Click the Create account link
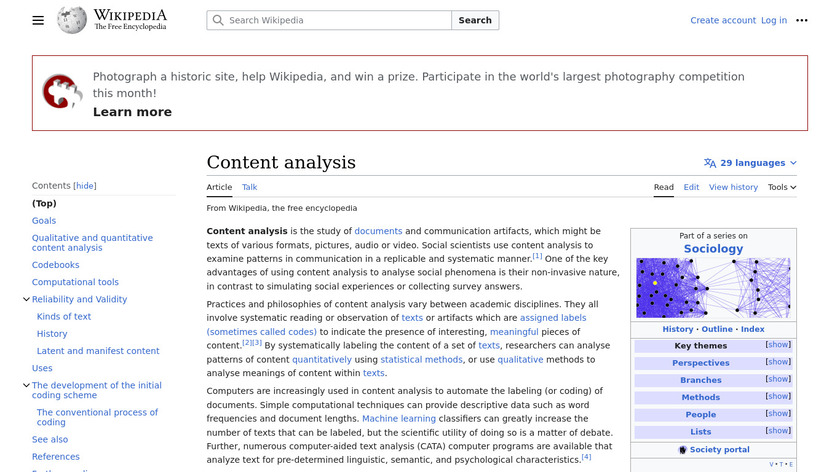 [722, 20]
